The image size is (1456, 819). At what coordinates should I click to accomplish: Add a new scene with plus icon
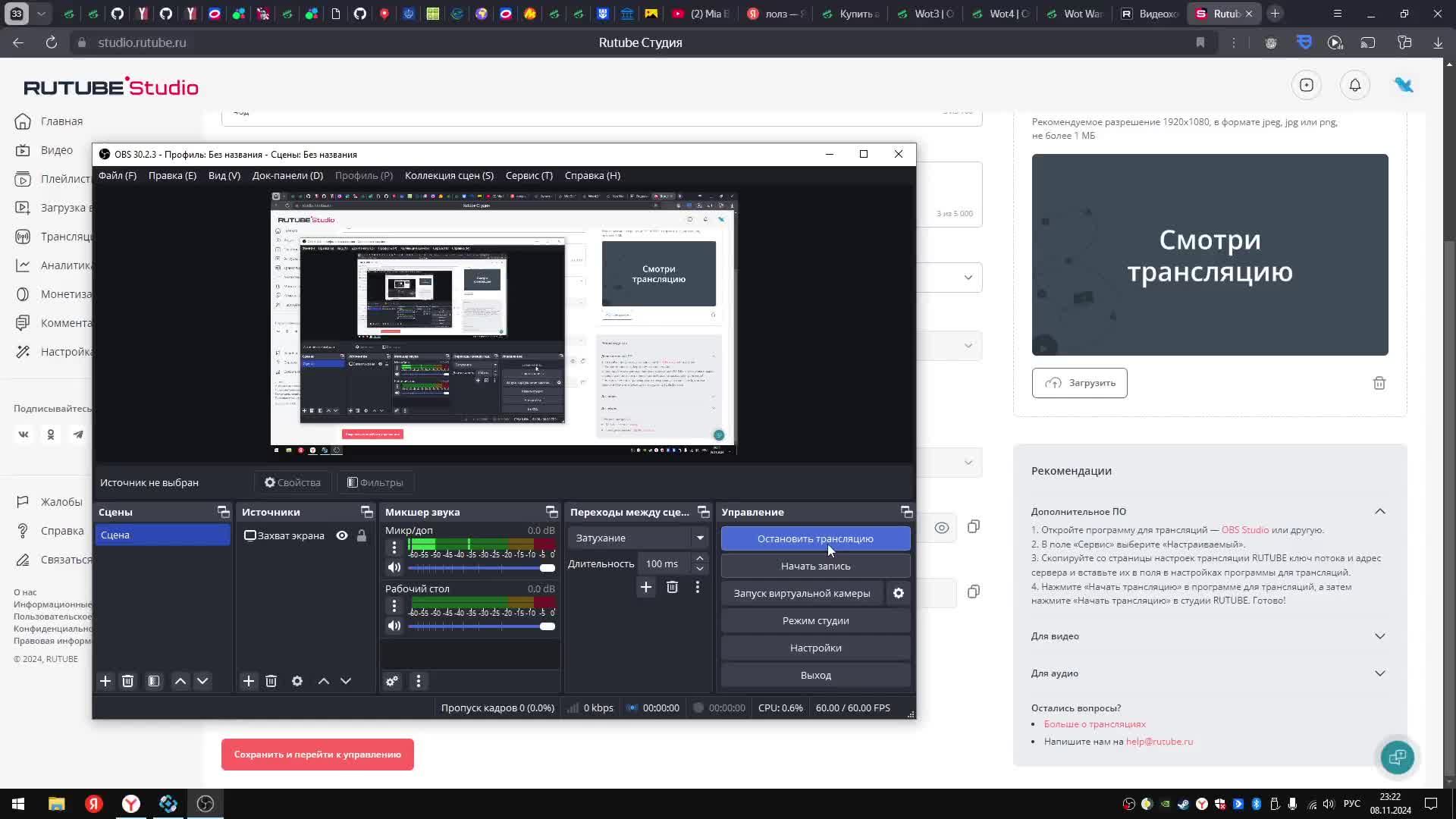coord(105,681)
